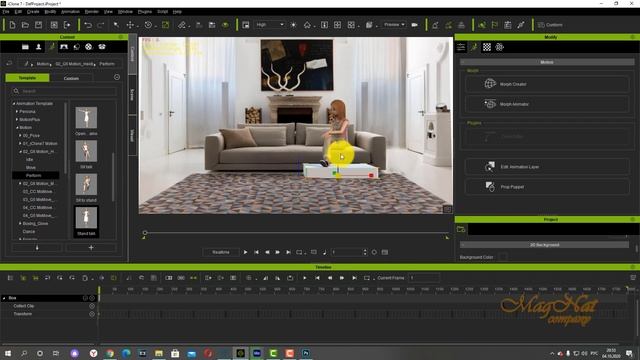This screenshot has width=640, height=360.
Task: Click the Undo arrow icon
Action: coord(88,25)
